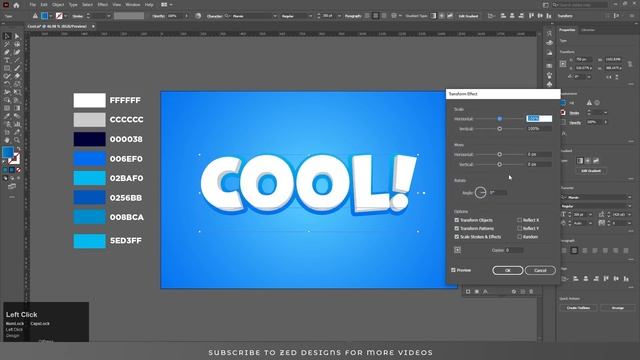This screenshot has width=640, height=360.
Task: Pick the Rectangle tool
Action: pos(7,68)
